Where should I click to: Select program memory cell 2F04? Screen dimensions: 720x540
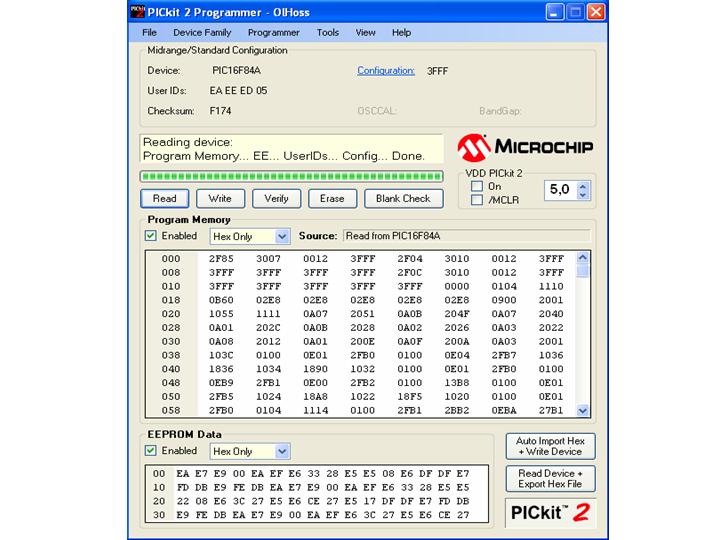410,259
